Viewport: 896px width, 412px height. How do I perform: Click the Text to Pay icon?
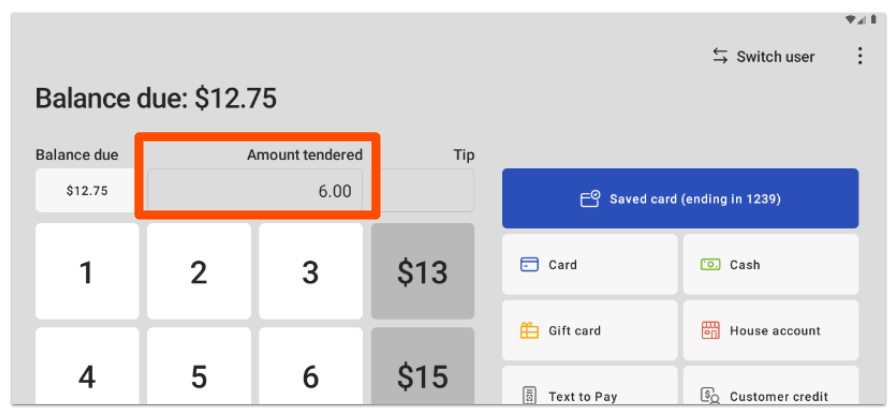tap(529, 396)
